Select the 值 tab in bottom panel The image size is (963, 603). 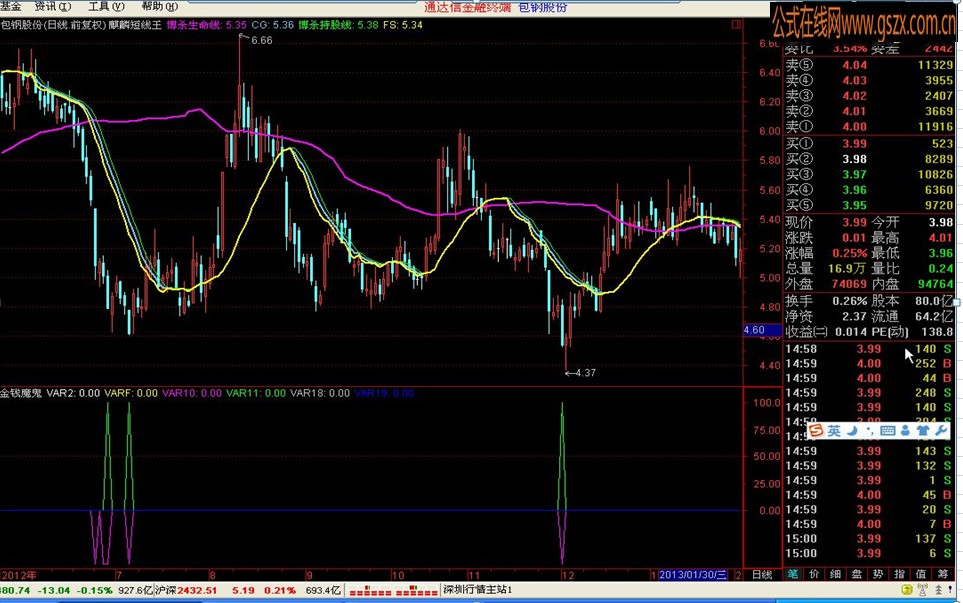921,574
